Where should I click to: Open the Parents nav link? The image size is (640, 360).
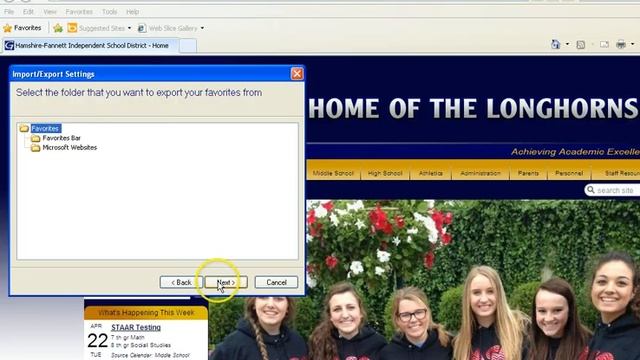pyautogui.click(x=528, y=173)
